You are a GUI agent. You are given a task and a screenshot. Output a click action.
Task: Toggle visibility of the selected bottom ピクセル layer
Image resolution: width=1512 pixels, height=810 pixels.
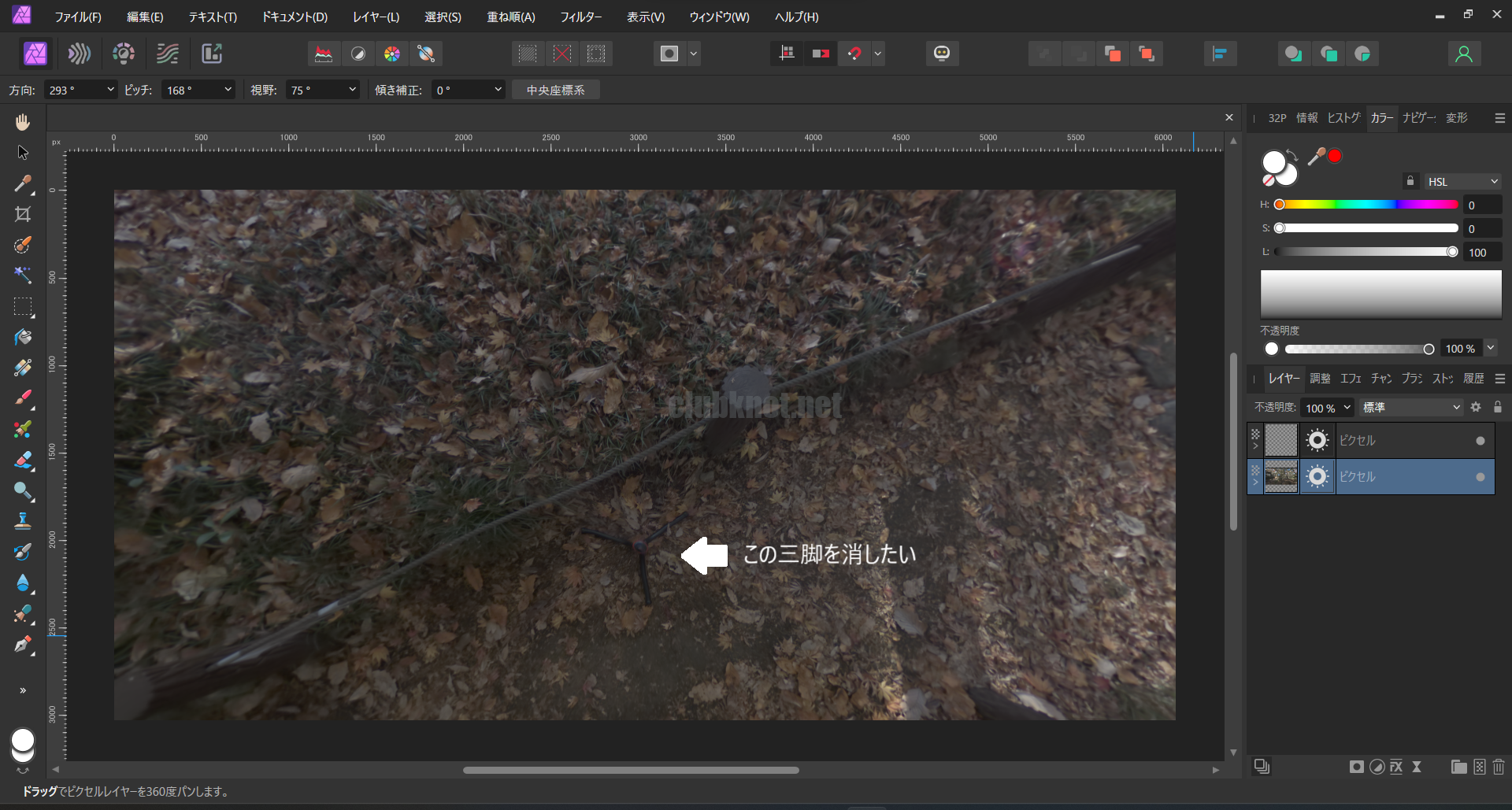tap(1480, 477)
